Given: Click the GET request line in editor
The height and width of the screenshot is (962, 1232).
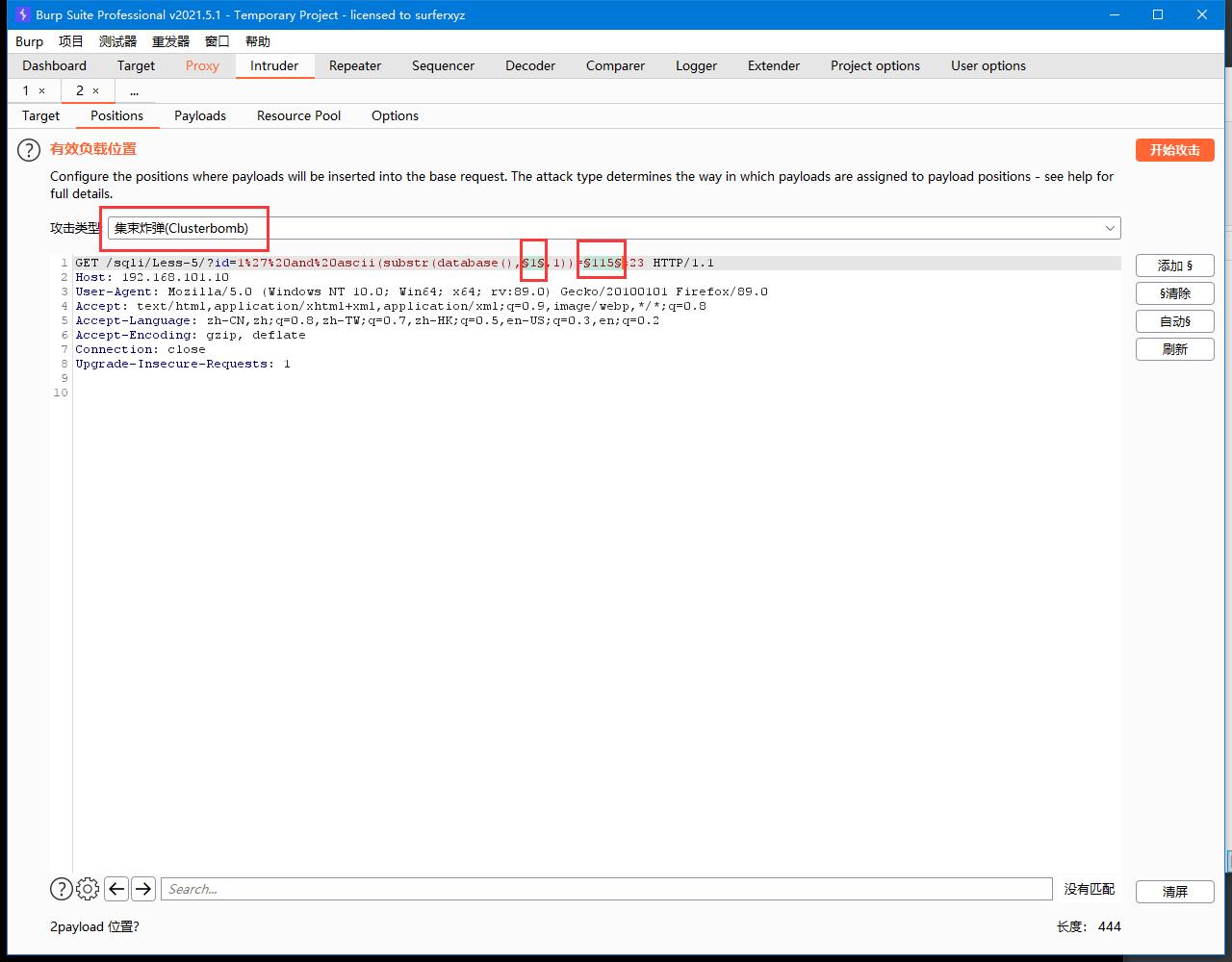Looking at the screenshot, I should (x=395, y=263).
